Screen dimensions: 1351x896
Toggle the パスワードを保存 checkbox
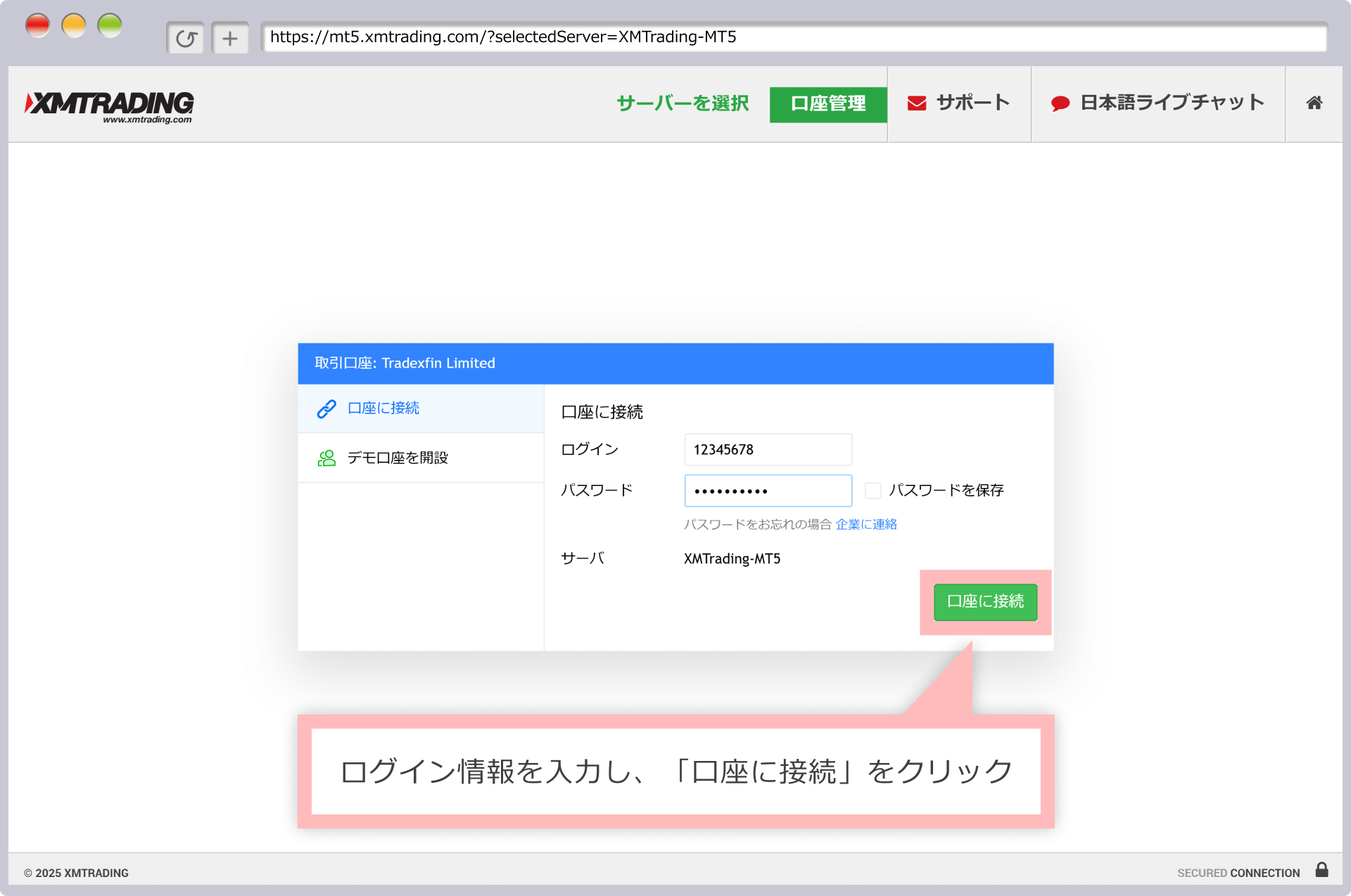pyautogui.click(x=873, y=490)
